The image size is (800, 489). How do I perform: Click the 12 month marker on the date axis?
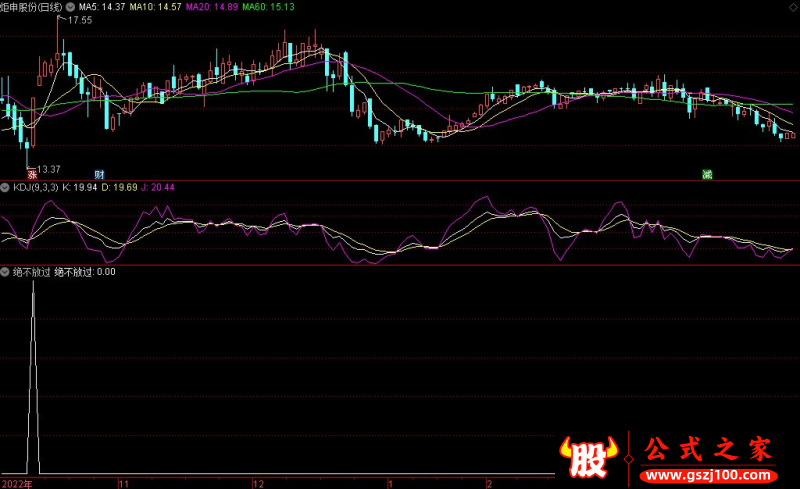(x=258, y=483)
